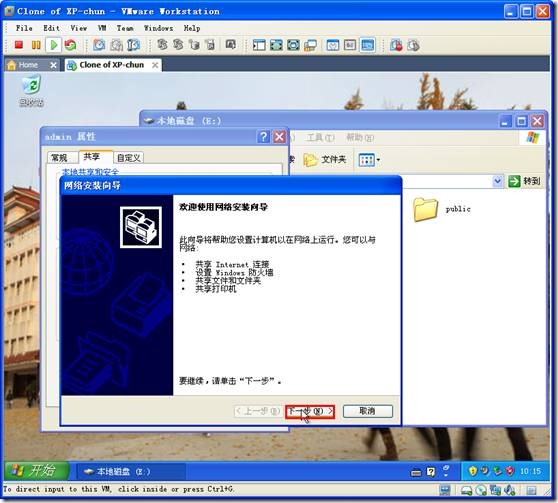558x503 pixels.
Task: Click the Folders icon in Explorer toolbar
Action: click(325, 159)
